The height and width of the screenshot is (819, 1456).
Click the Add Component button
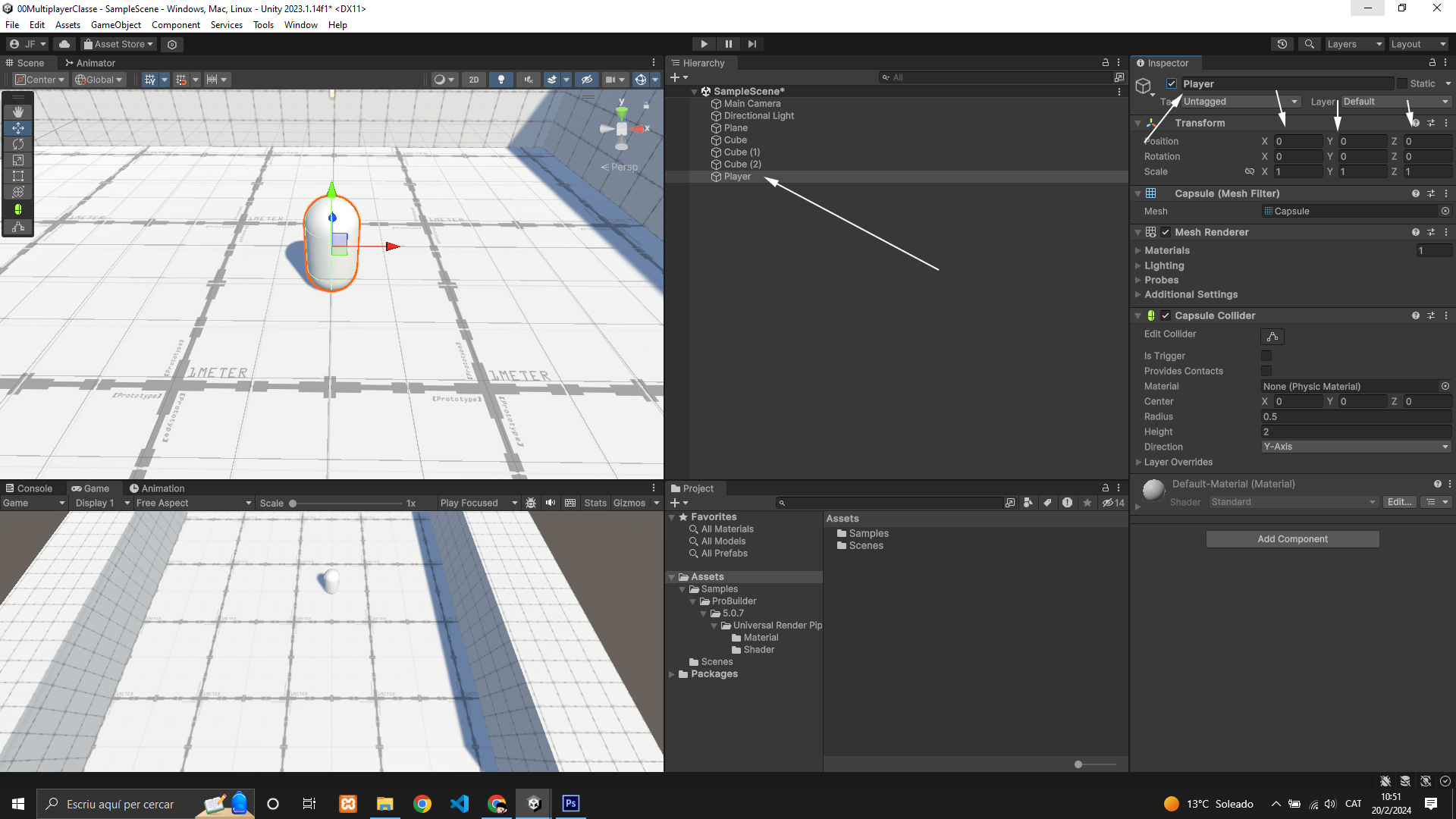pos(1292,539)
